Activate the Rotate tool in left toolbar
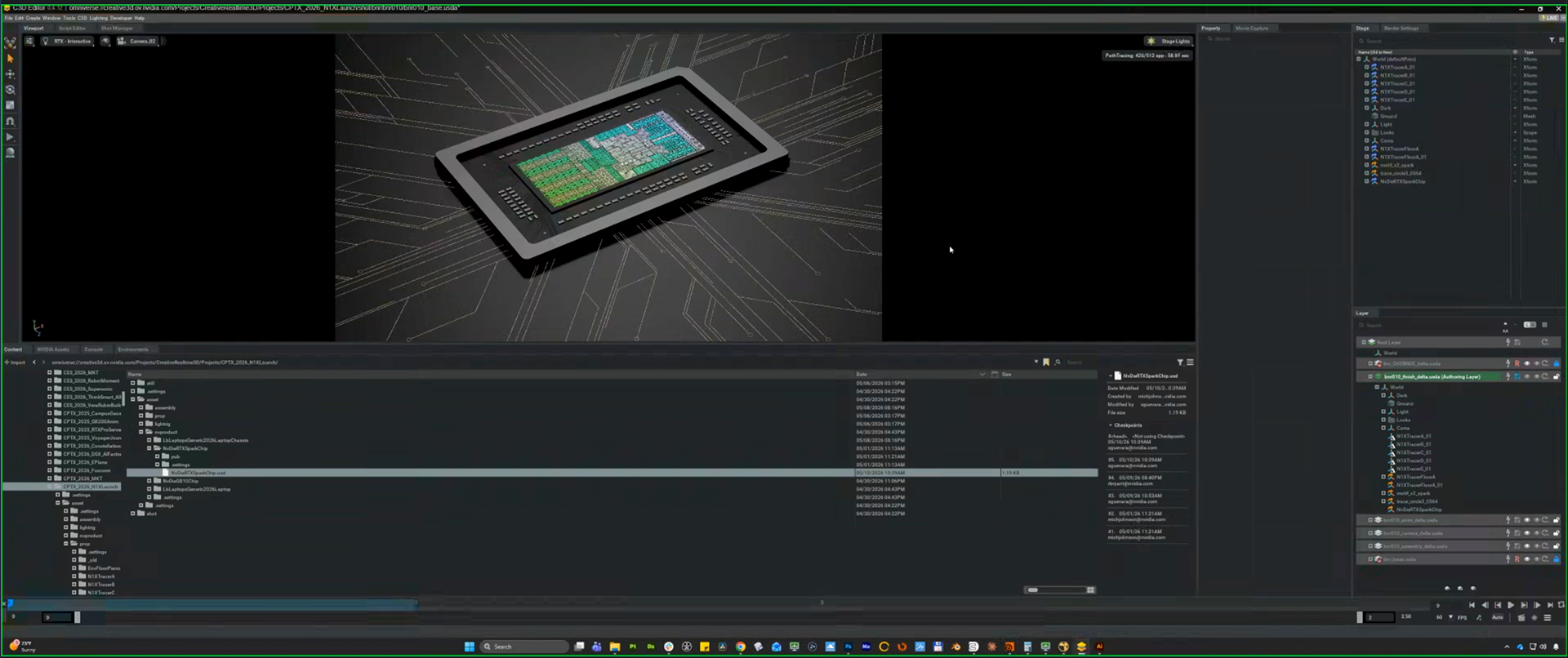This screenshot has width=1568, height=658. [10, 90]
